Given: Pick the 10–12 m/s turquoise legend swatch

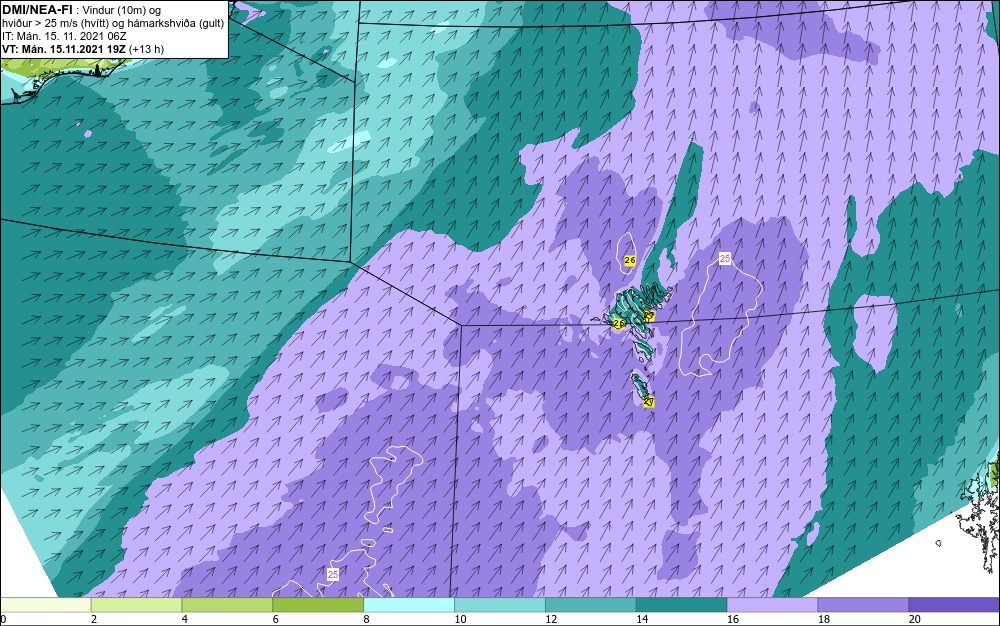Looking at the screenshot, I should [500, 605].
